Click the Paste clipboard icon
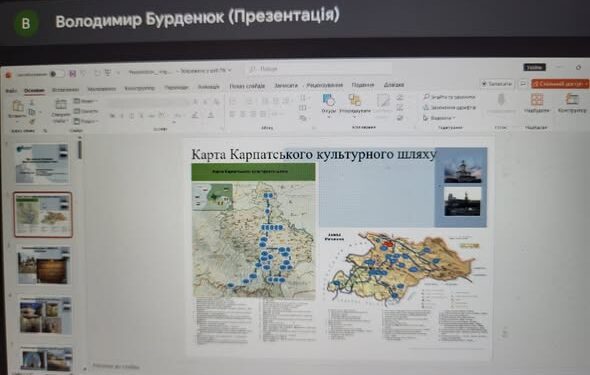The height and width of the screenshot is (375, 590). pyautogui.click(x=17, y=107)
